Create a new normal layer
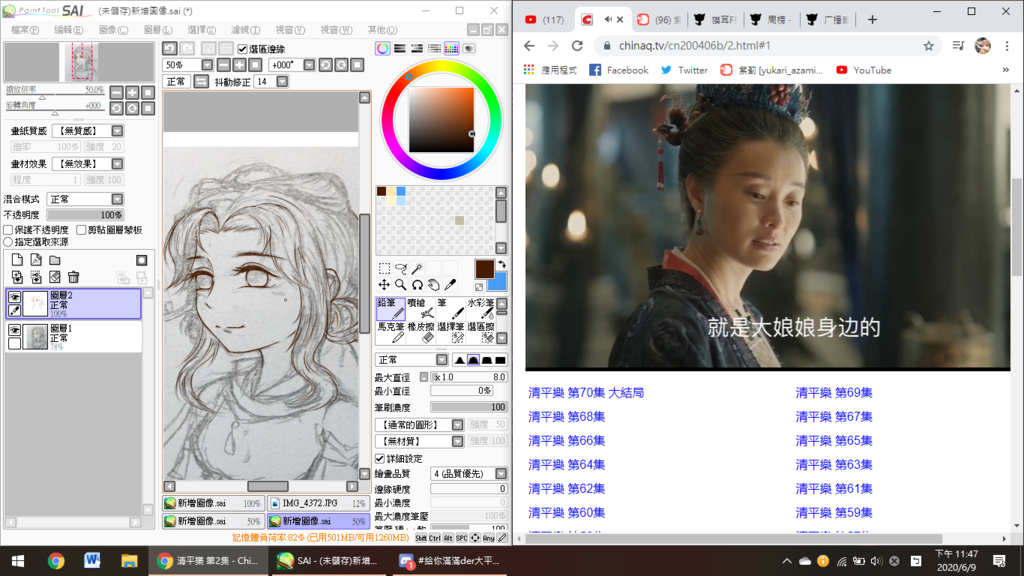This screenshot has width=1024, height=576. coord(17,260)
